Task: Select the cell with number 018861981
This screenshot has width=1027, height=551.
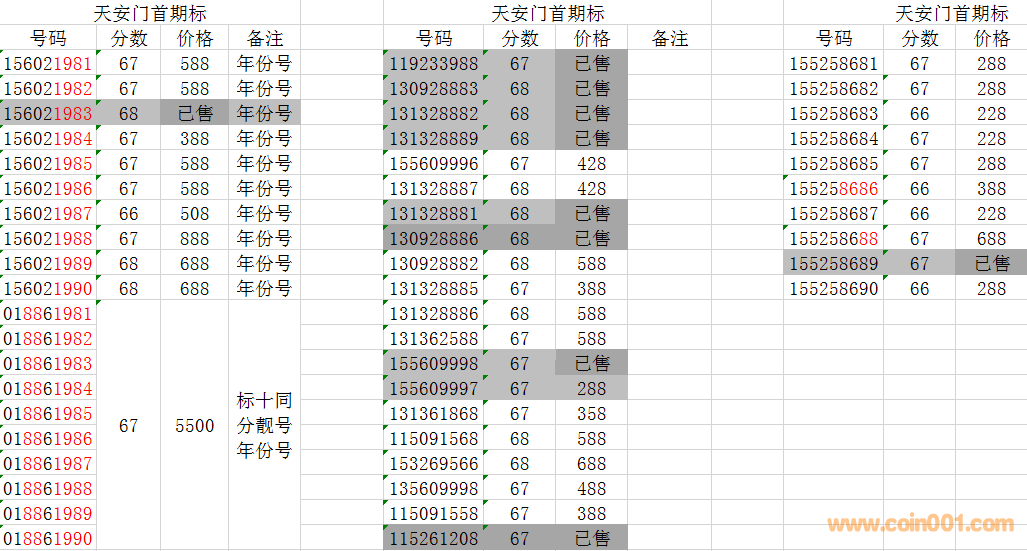Action: pyautogui.click(x=48, y=314)
